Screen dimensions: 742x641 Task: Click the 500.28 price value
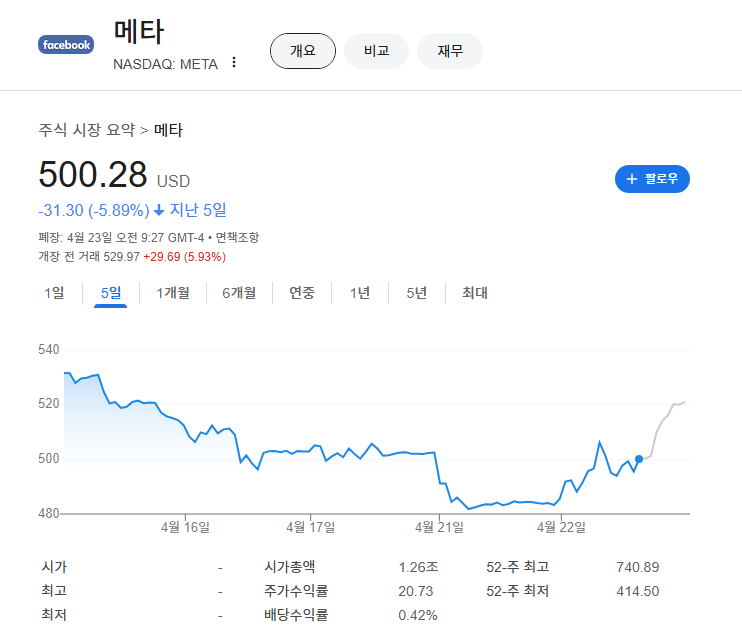(x=93, y=174)
